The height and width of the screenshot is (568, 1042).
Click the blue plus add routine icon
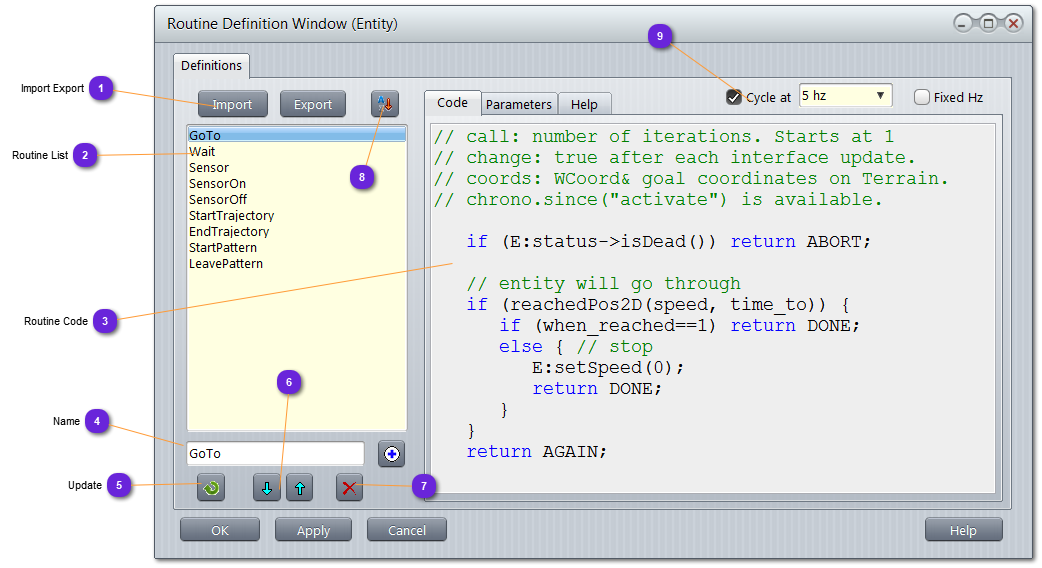[391, 454]
